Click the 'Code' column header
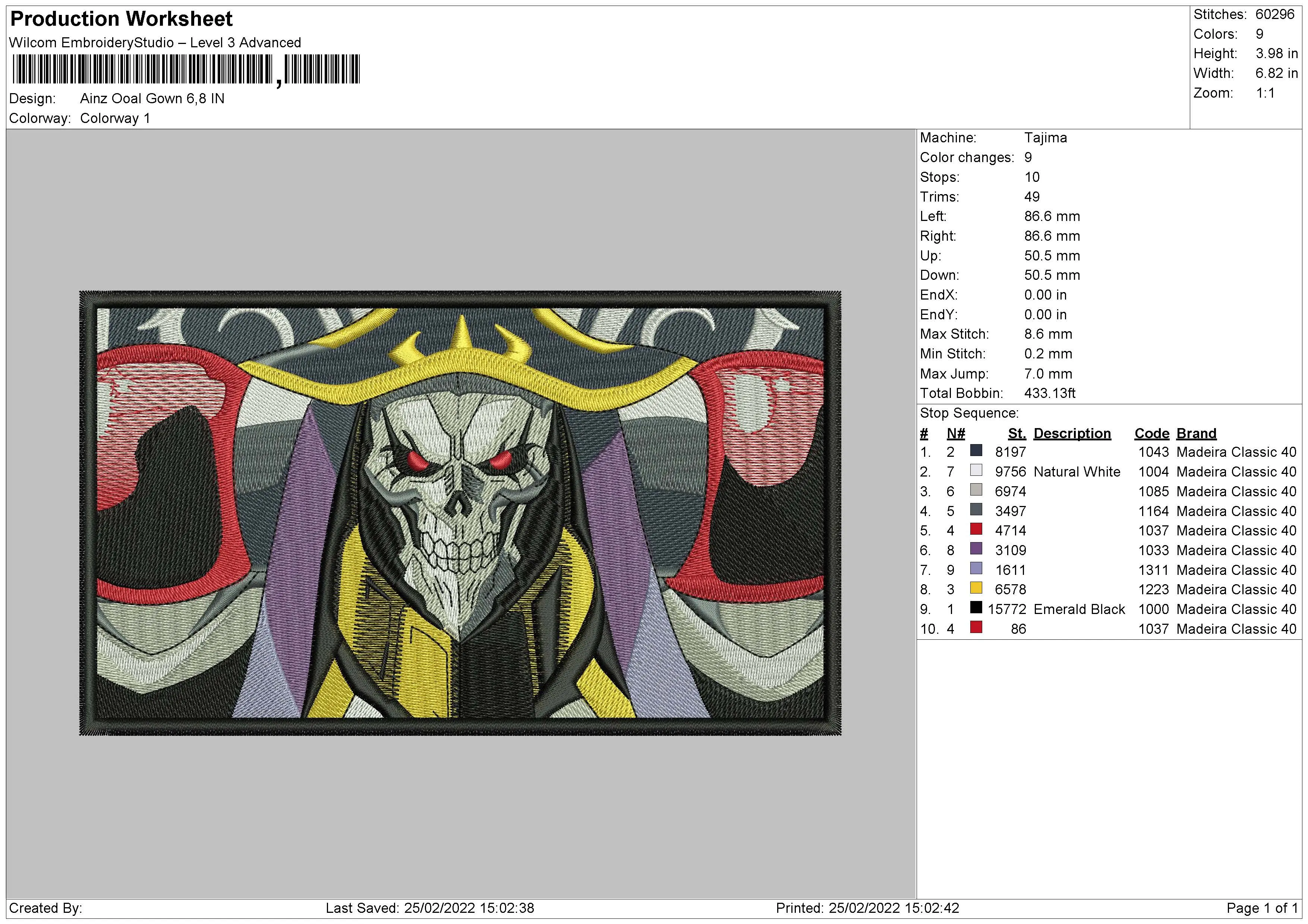 (1151, 434)
